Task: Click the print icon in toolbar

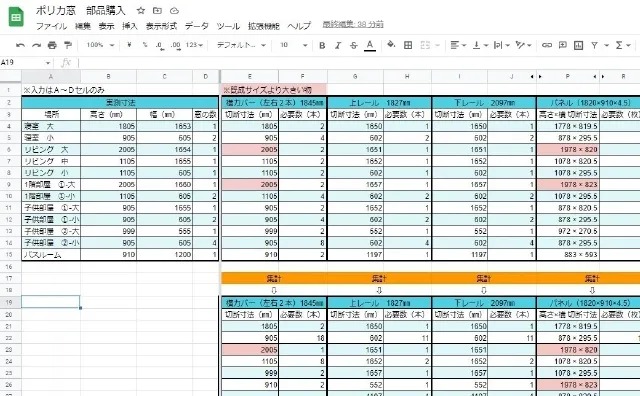Action: click(x=52, y=45)
